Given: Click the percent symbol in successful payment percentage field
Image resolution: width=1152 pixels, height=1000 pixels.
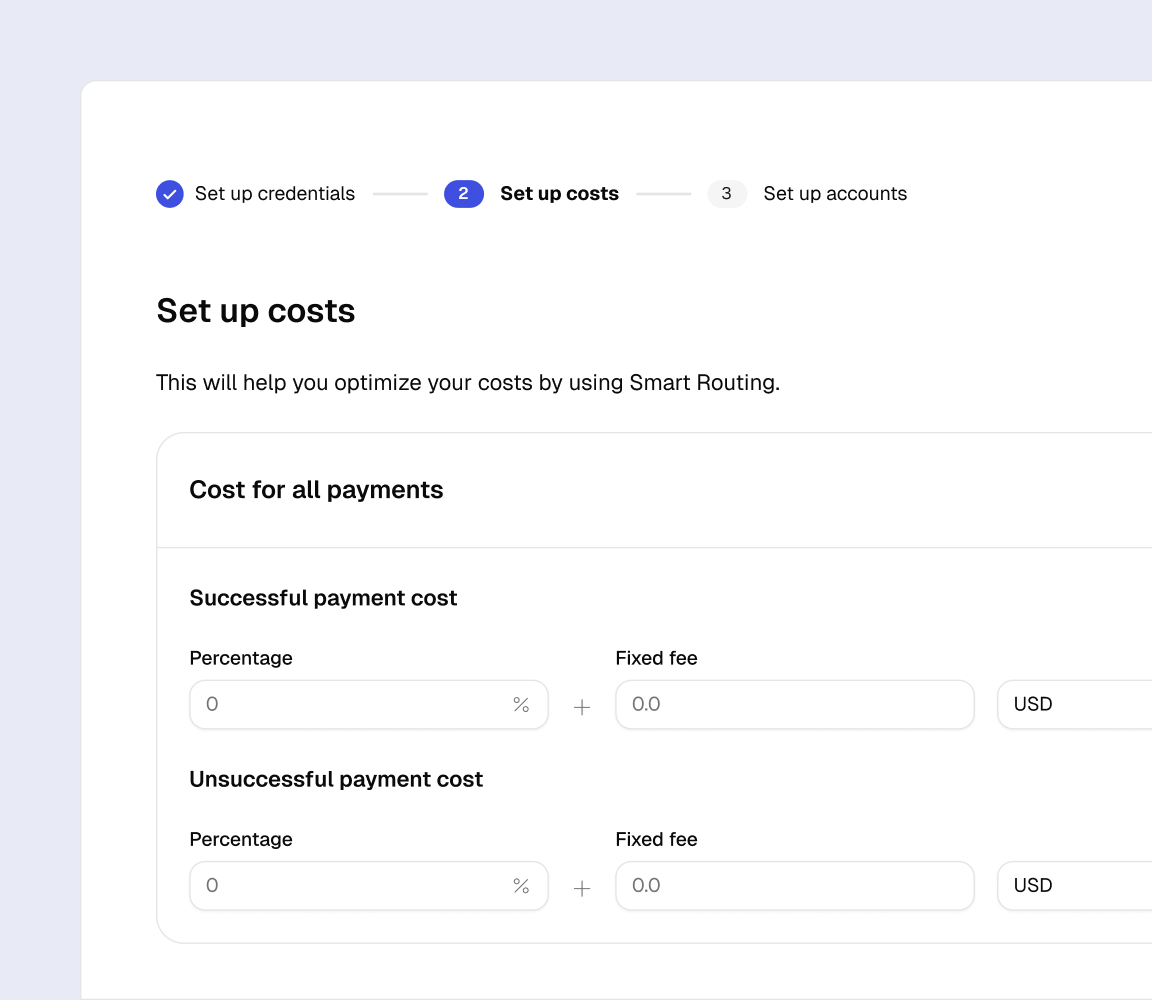Looking at the screenshot, I should (x=520, y=704).
